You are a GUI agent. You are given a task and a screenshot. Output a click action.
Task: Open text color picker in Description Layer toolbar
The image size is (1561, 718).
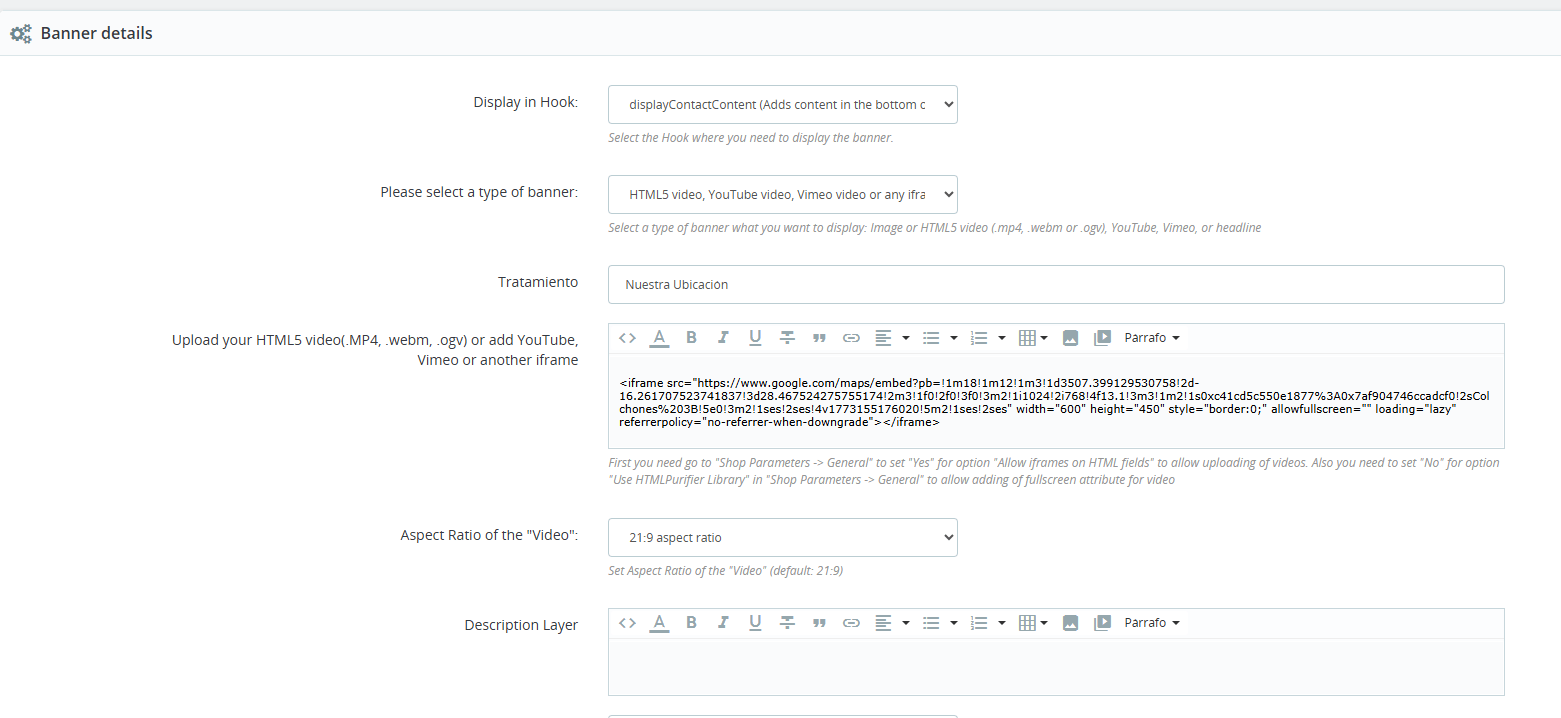click(x=659, y=623)
